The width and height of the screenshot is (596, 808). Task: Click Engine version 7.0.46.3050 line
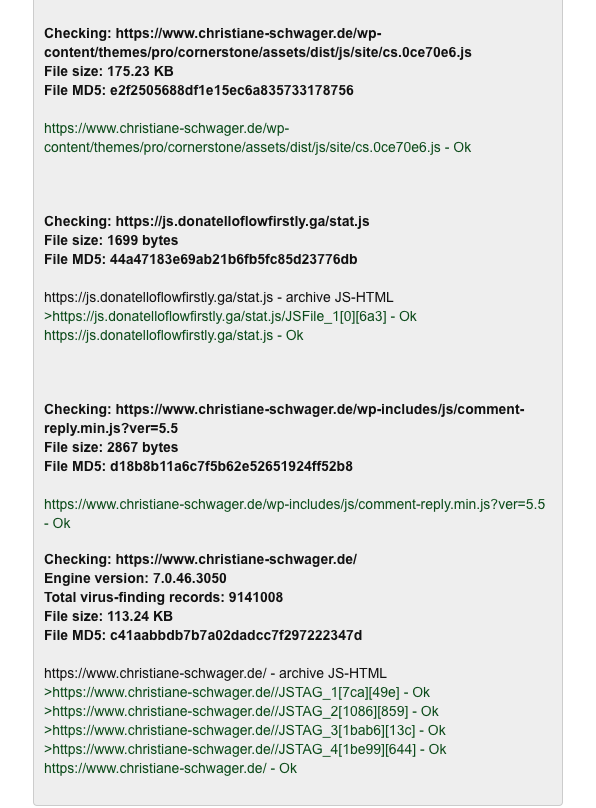tap(135, 578)
